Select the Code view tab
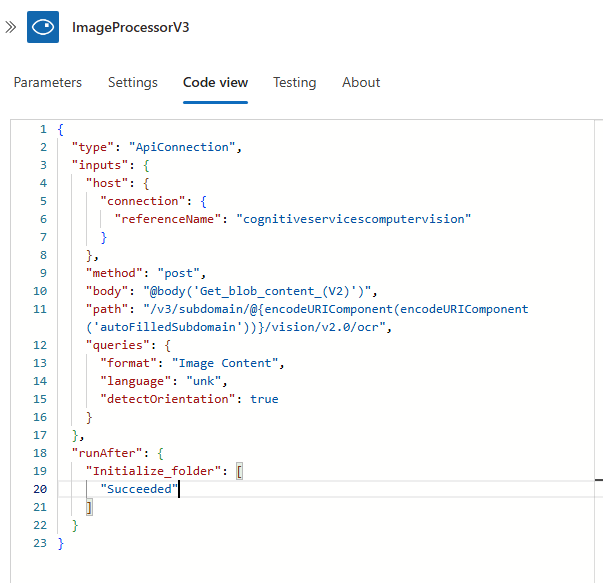The width and height of the screenshot is (603, 583). 215,82
